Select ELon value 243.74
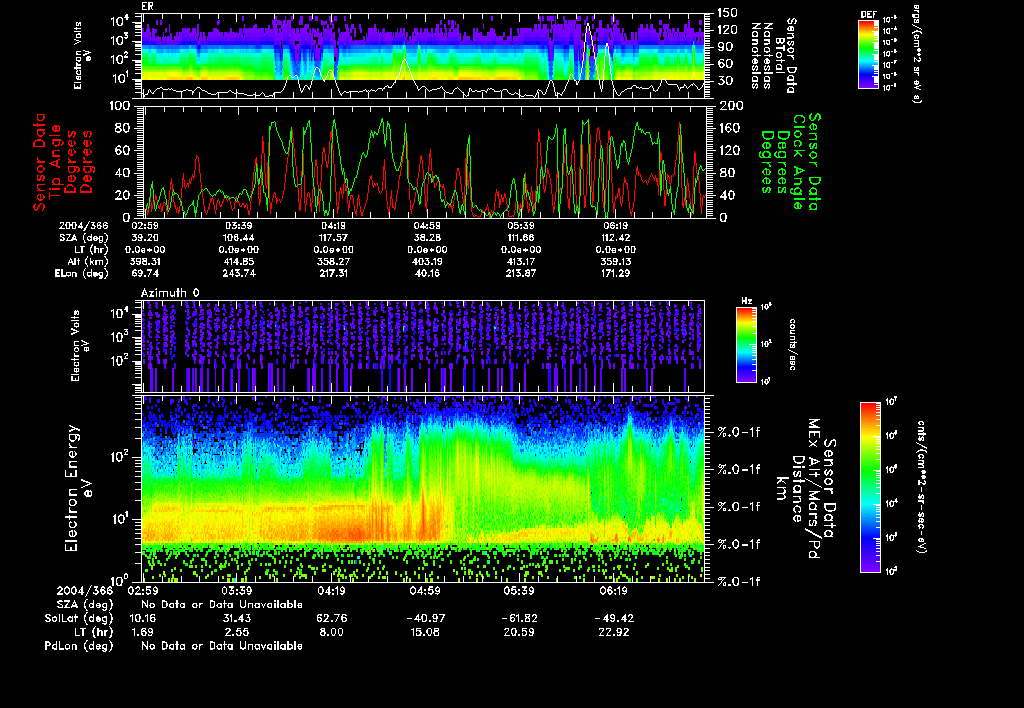This screenshot has height=708, width=1024. coord(238,273)
